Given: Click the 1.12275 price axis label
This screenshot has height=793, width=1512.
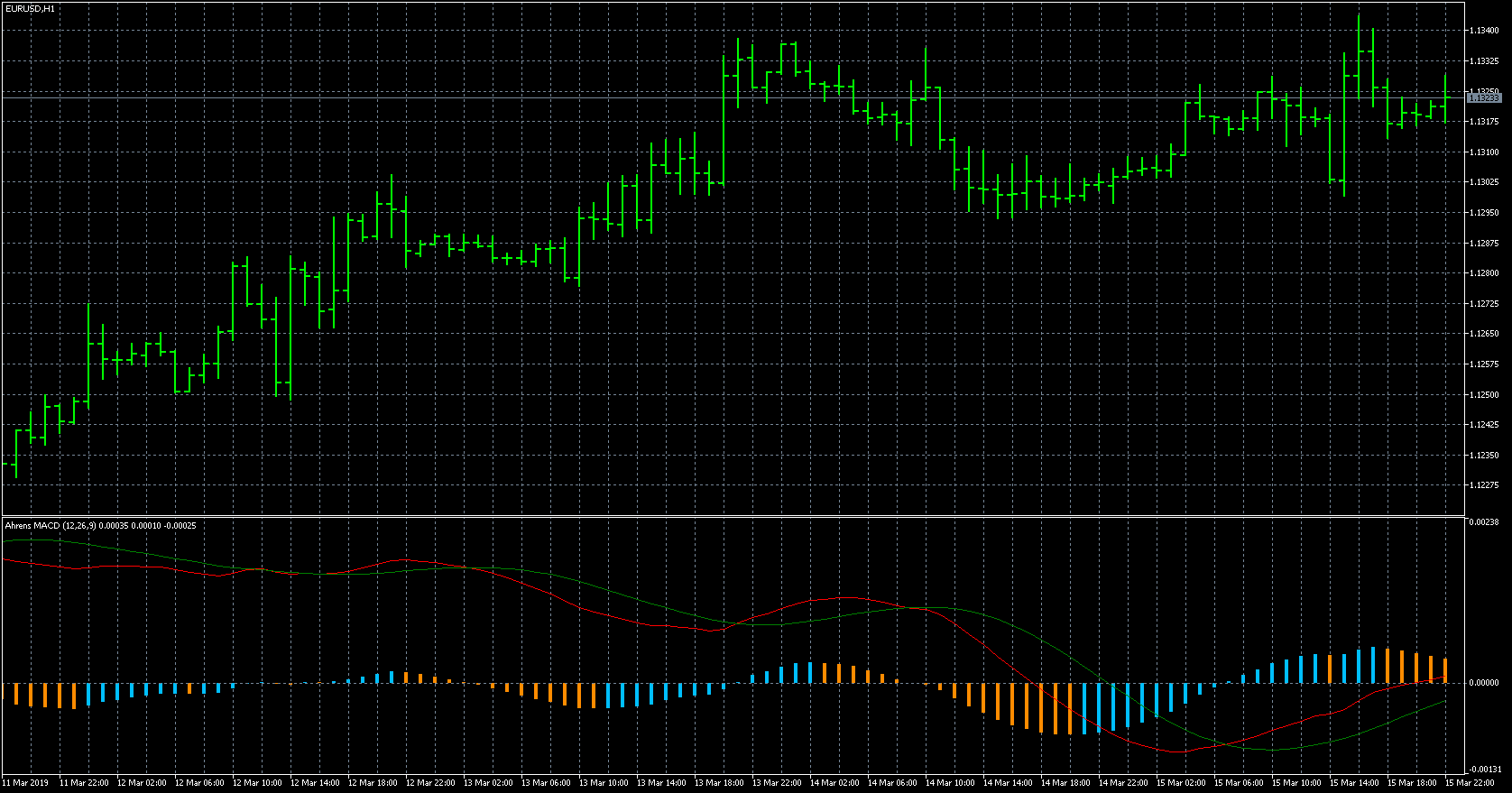Looking at the screenshot, I should coord(1484,485).
